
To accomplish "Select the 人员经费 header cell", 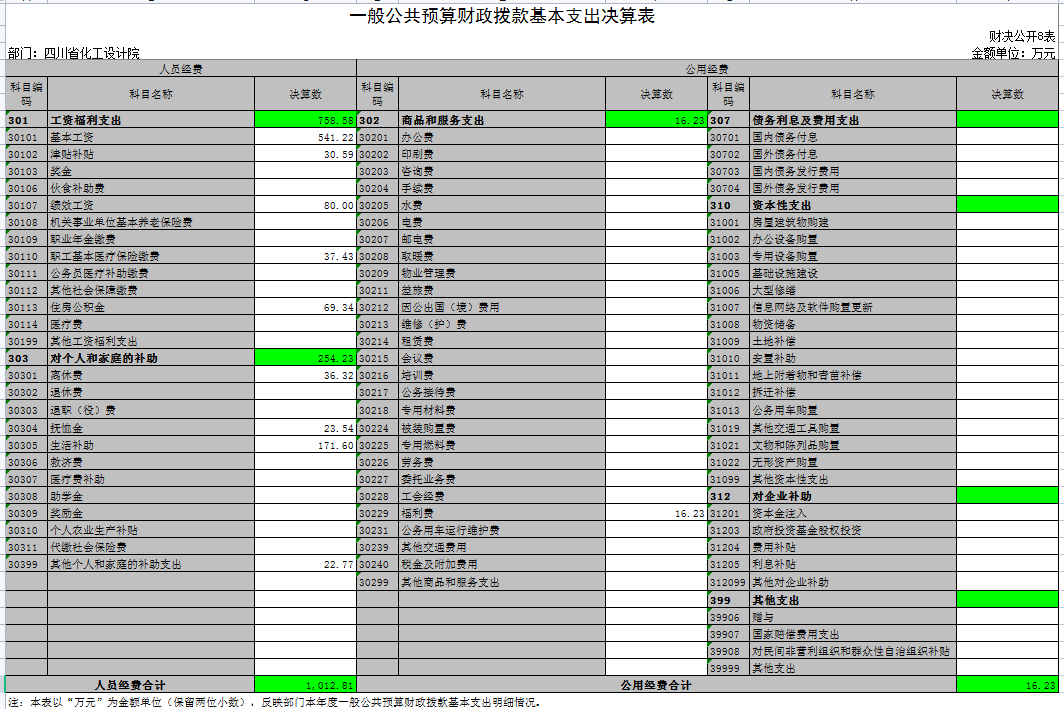I will point(181,69).
